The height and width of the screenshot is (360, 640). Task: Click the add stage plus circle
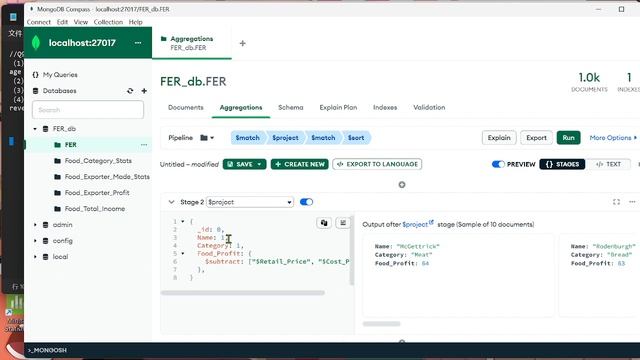[402, 185]
